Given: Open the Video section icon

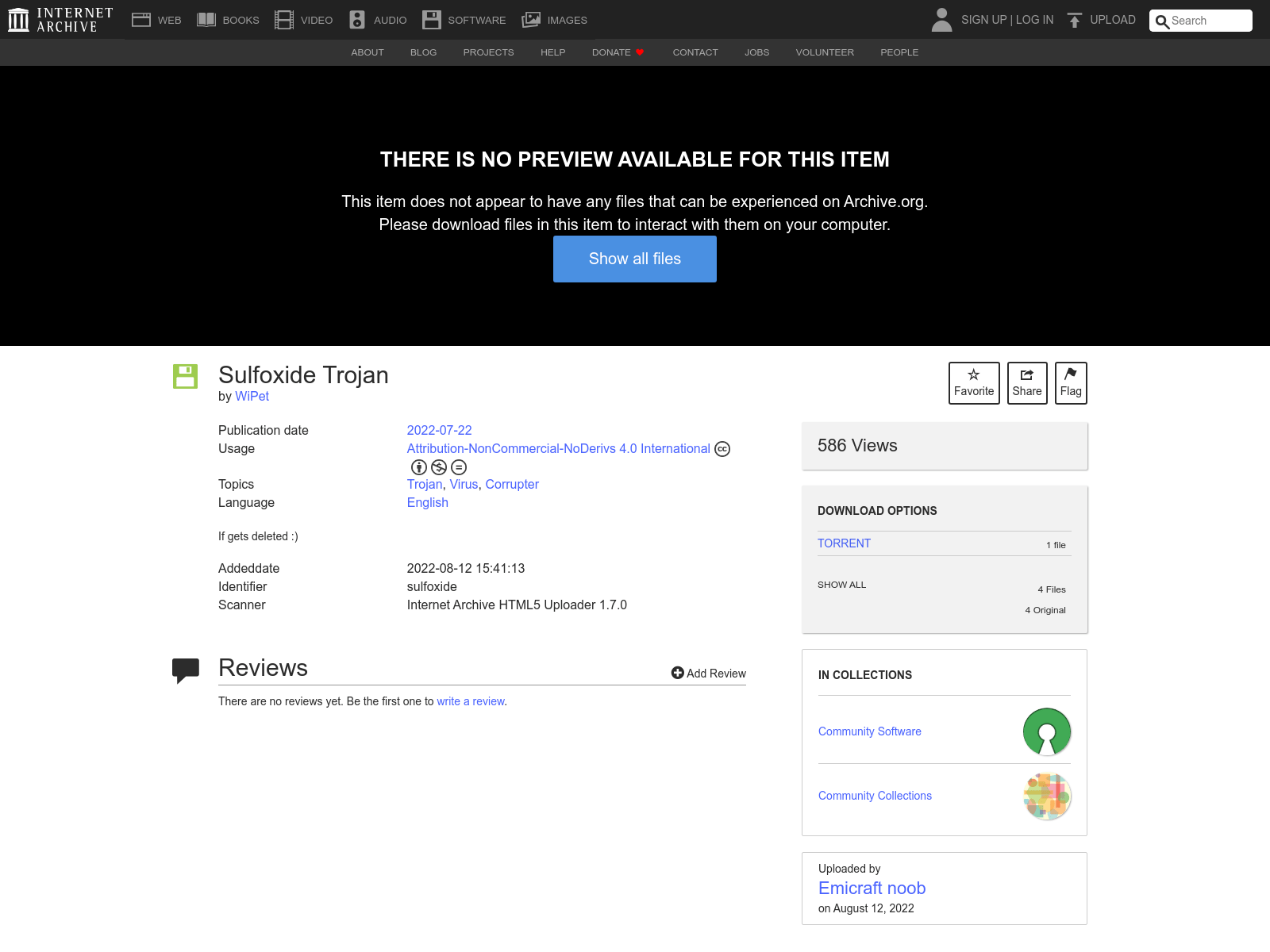Looking at the screenshot, I should 284,20.
